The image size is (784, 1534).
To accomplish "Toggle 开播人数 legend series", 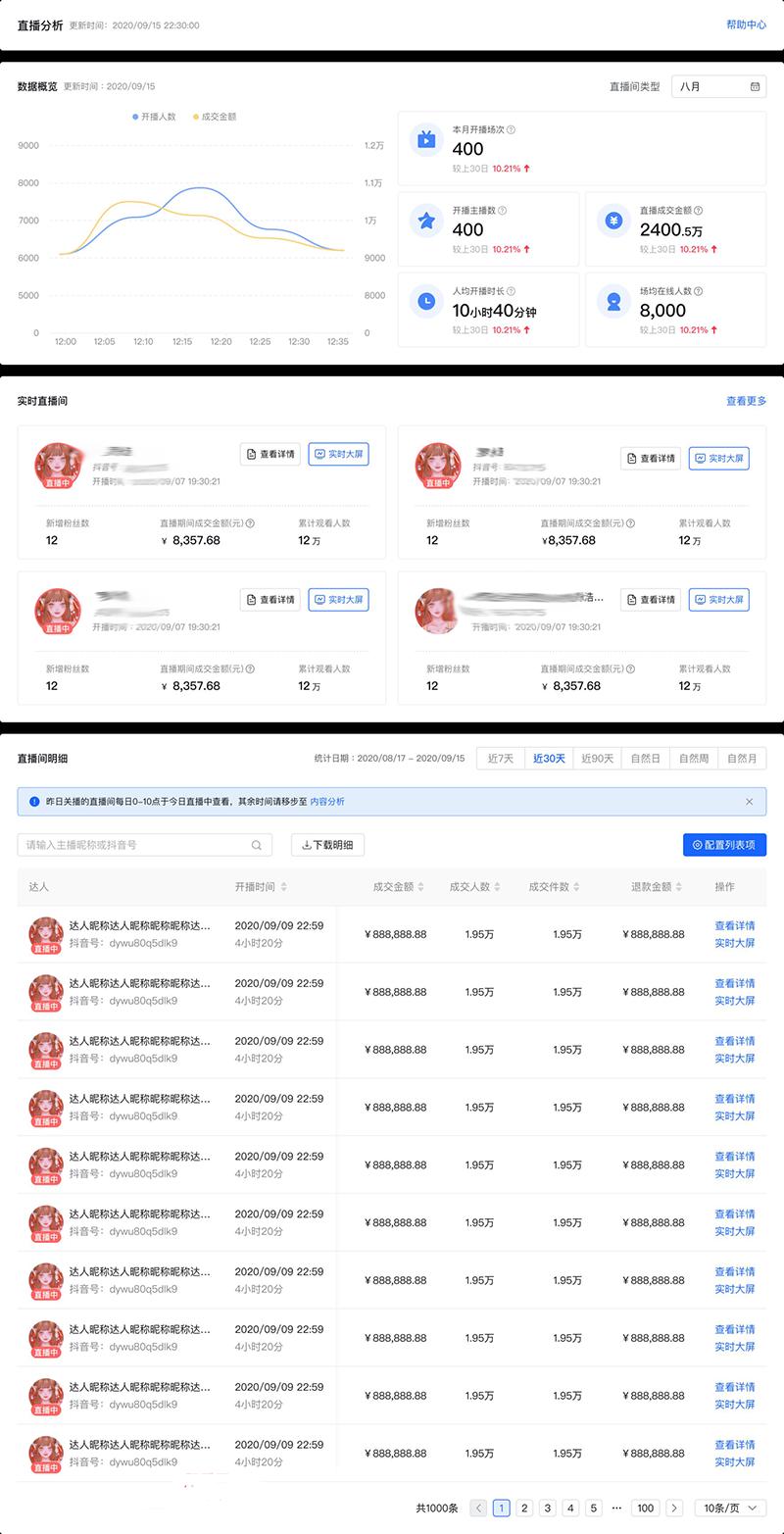I will pos(154,117).
